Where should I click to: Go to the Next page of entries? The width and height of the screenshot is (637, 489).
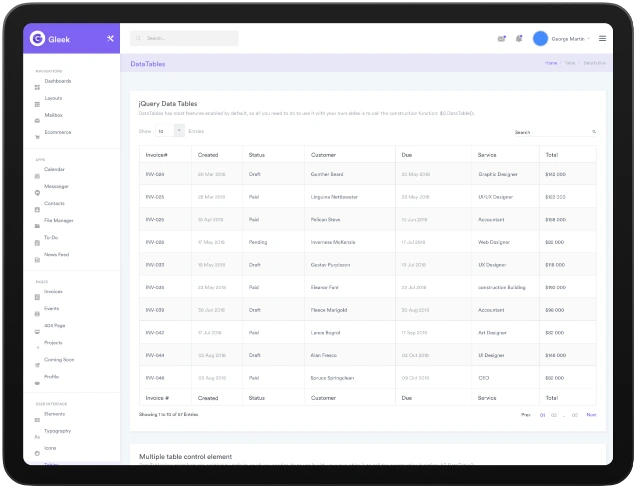(591, 414)
